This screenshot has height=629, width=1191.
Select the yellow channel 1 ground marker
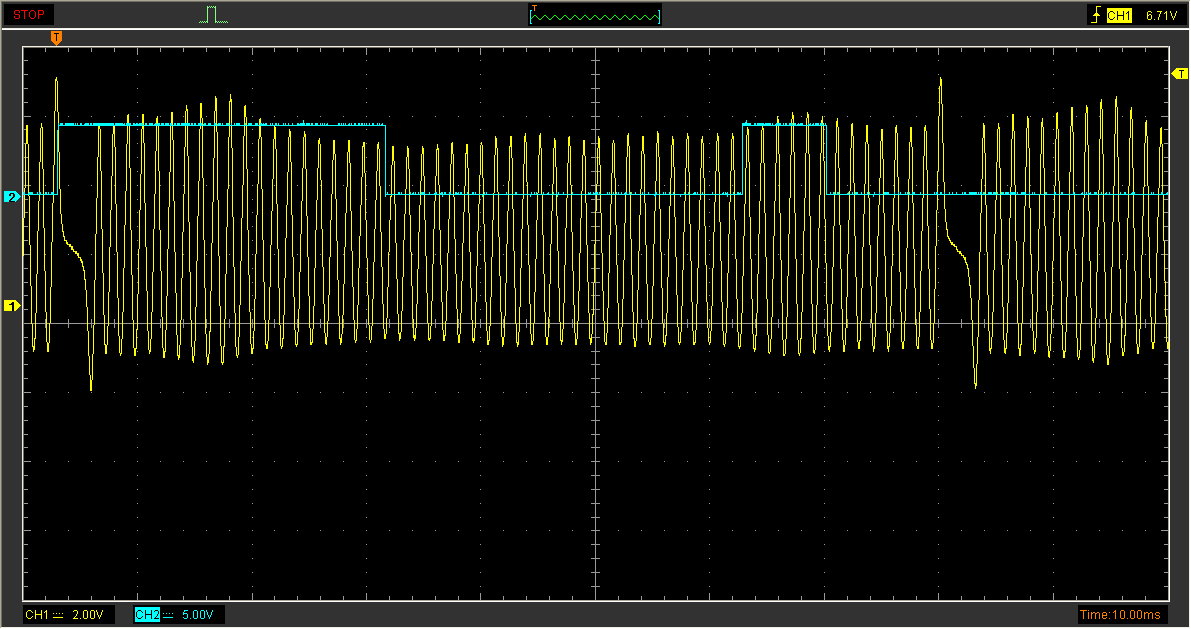point(11,305)
